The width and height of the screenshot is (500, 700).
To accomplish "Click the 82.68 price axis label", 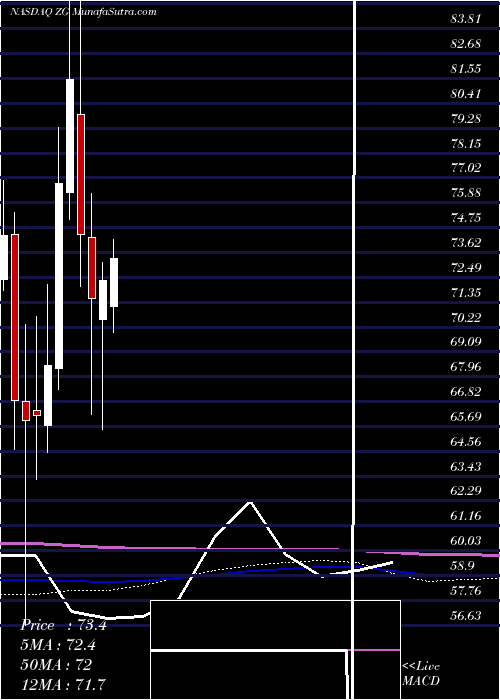I will coord(466,44).
